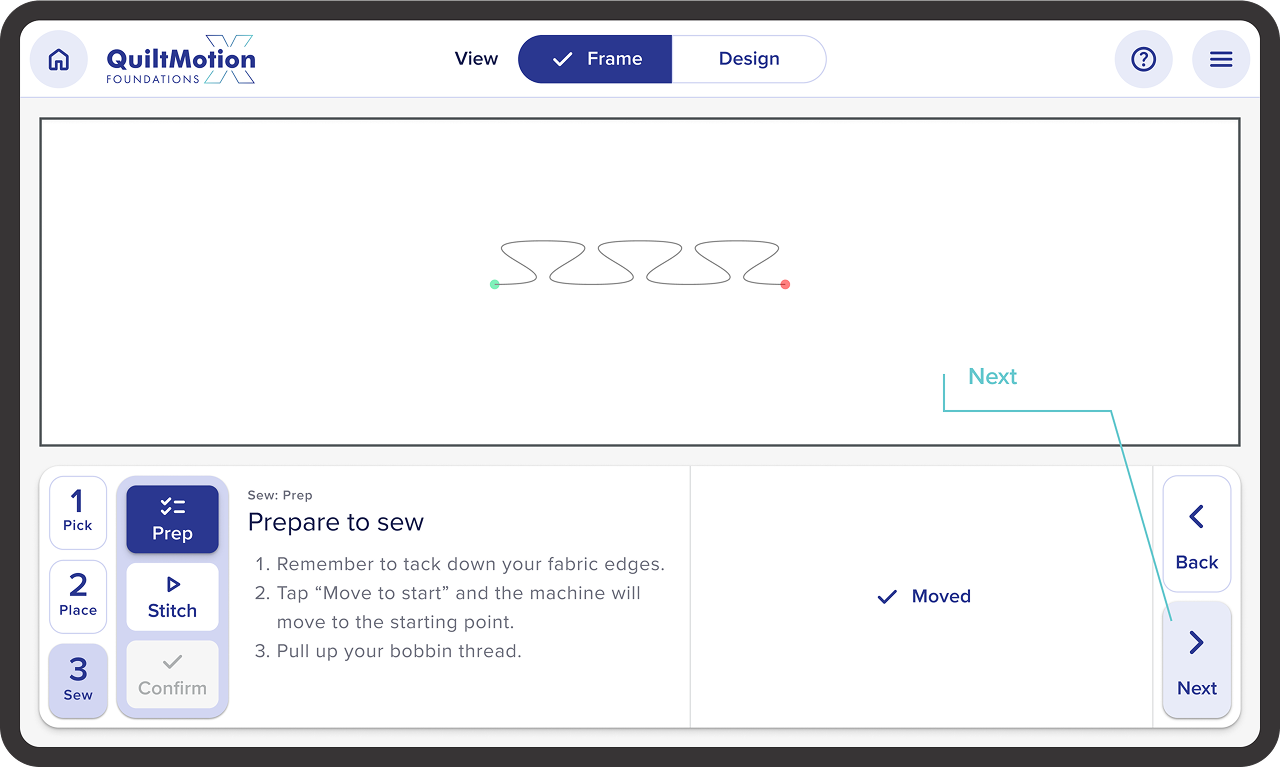1280x767 pixels.
Task: Switch view to Design
Action: (749, 59)
